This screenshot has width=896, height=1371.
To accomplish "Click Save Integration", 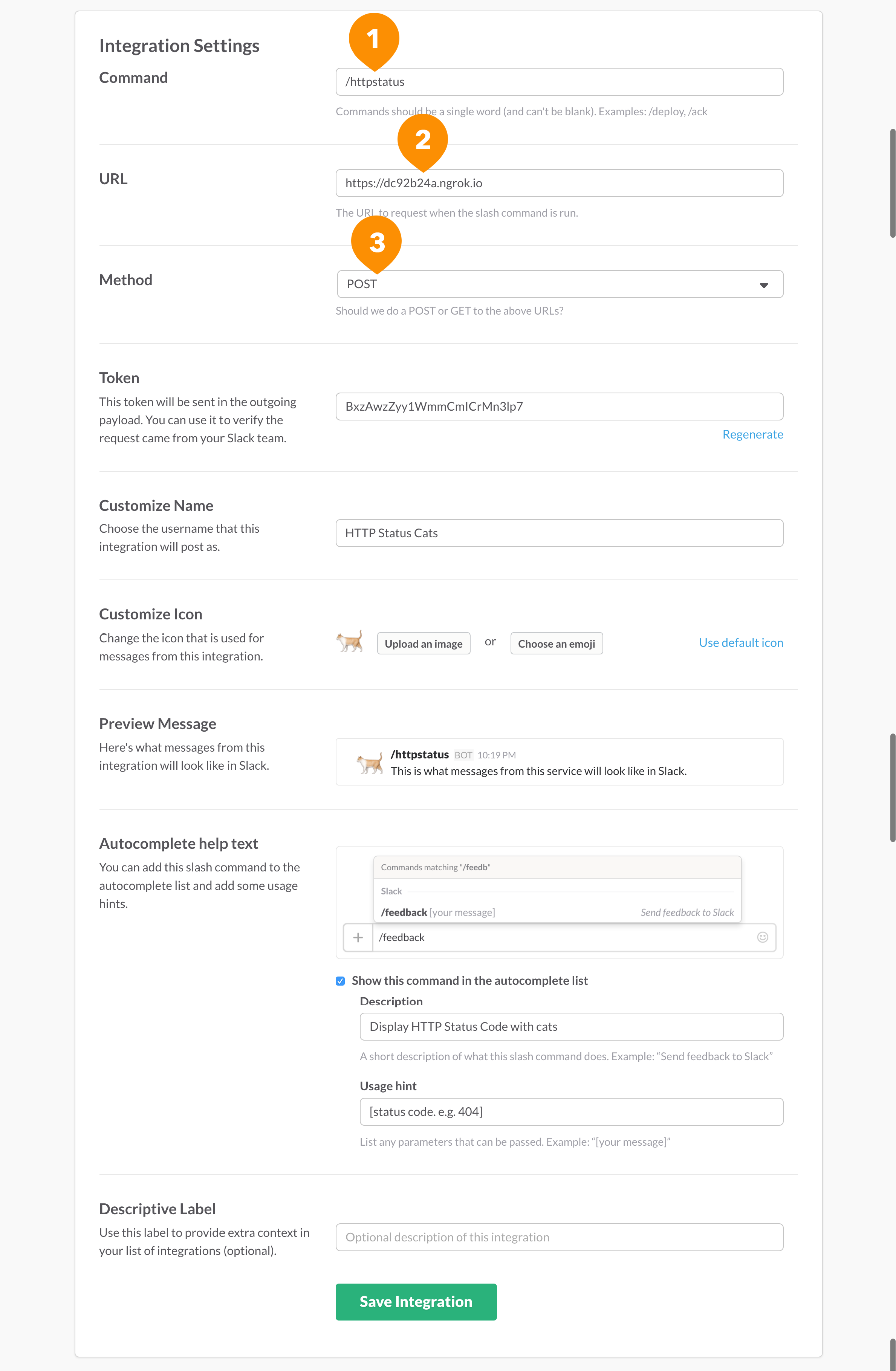I will click(x=416, y=1302).
